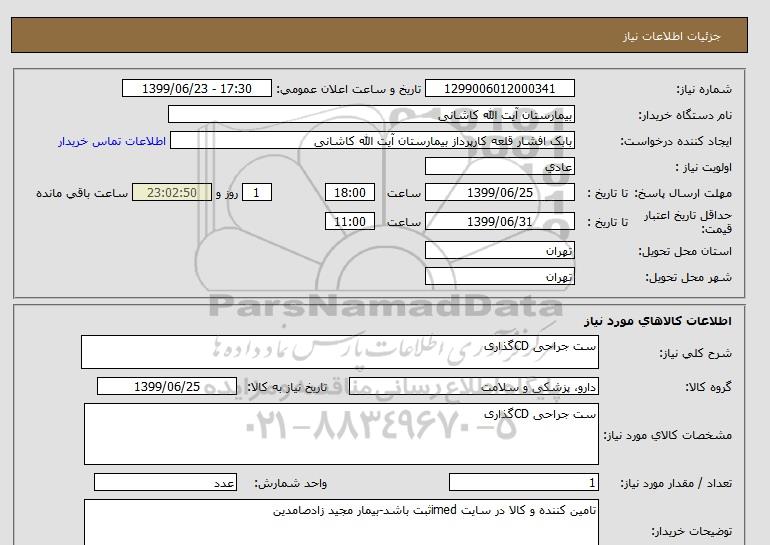Screen dimensions: 770x545
Task: Select the buyer organization field بیمارستان آیت الله کاشانی
Action: pyautogui.click(x=371, y=114)
